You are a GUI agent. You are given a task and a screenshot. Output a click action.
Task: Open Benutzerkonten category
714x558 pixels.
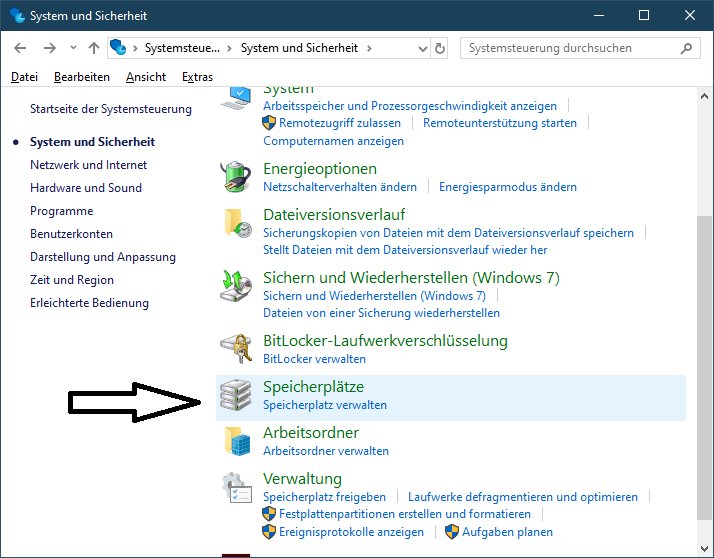[x=71, y=234]
